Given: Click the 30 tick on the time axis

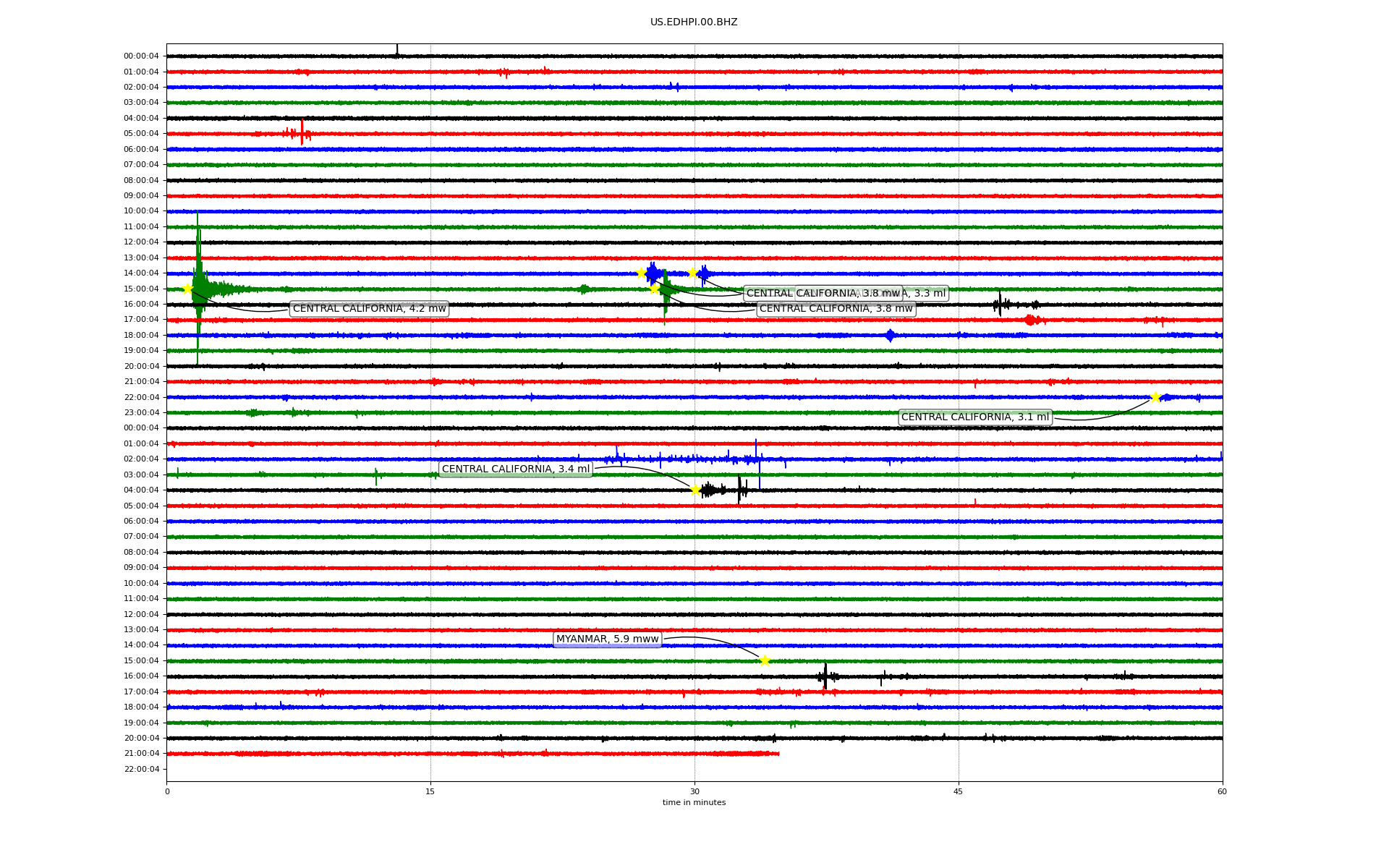Looking at the screenshot, I should coord(694,791).
